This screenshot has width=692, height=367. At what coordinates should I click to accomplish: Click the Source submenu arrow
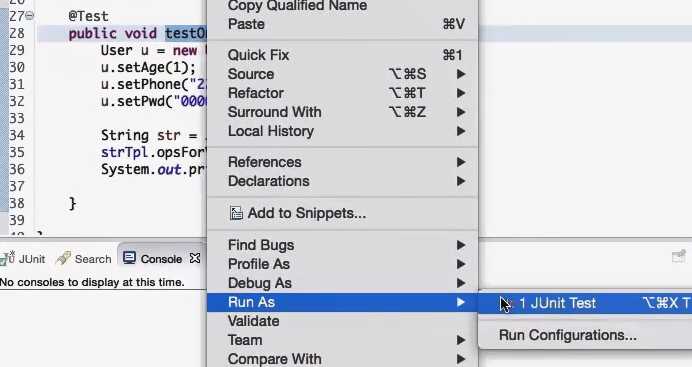(x=461, y=74)
